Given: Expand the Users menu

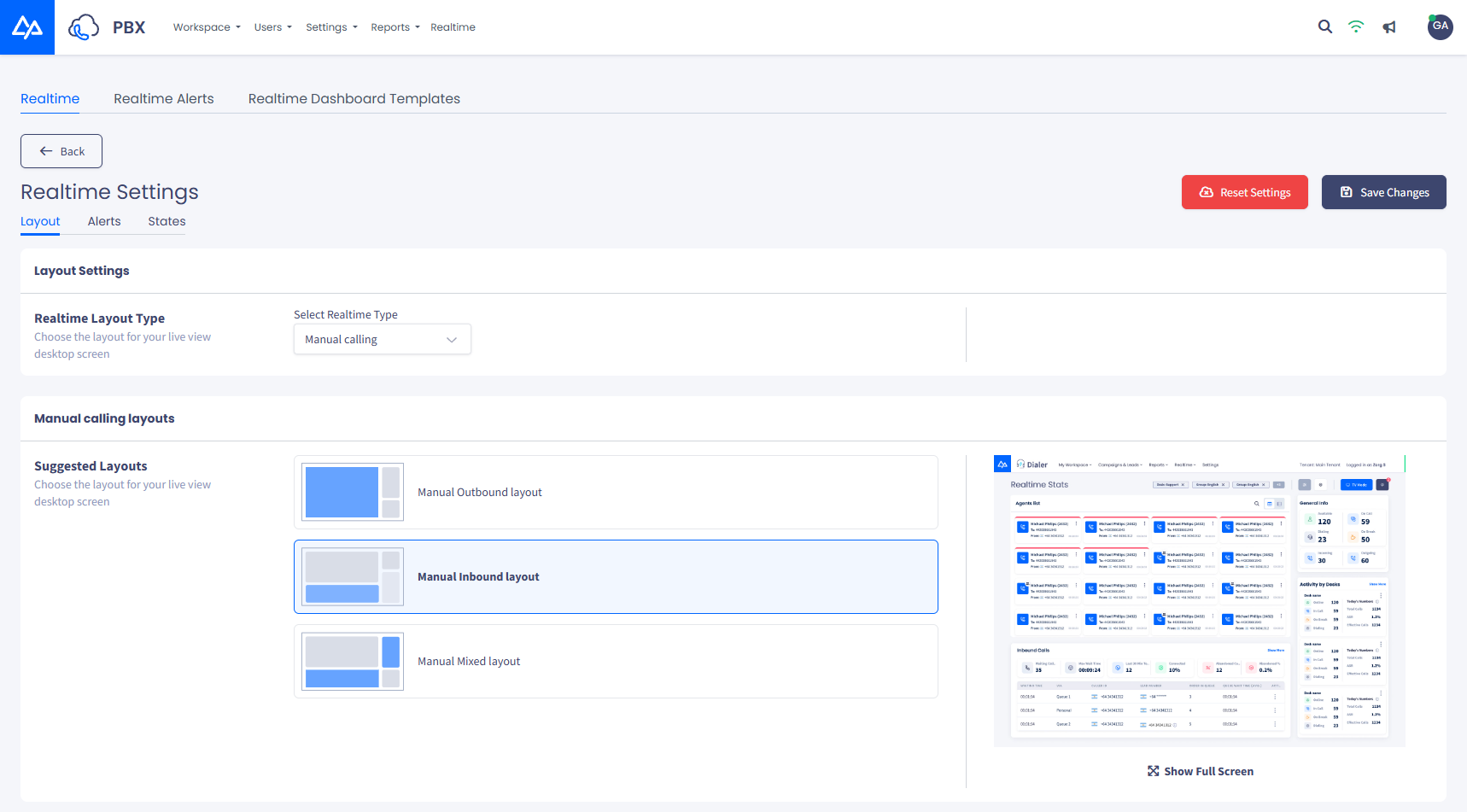Looking at the screenshot, I should tap(273, 27).
